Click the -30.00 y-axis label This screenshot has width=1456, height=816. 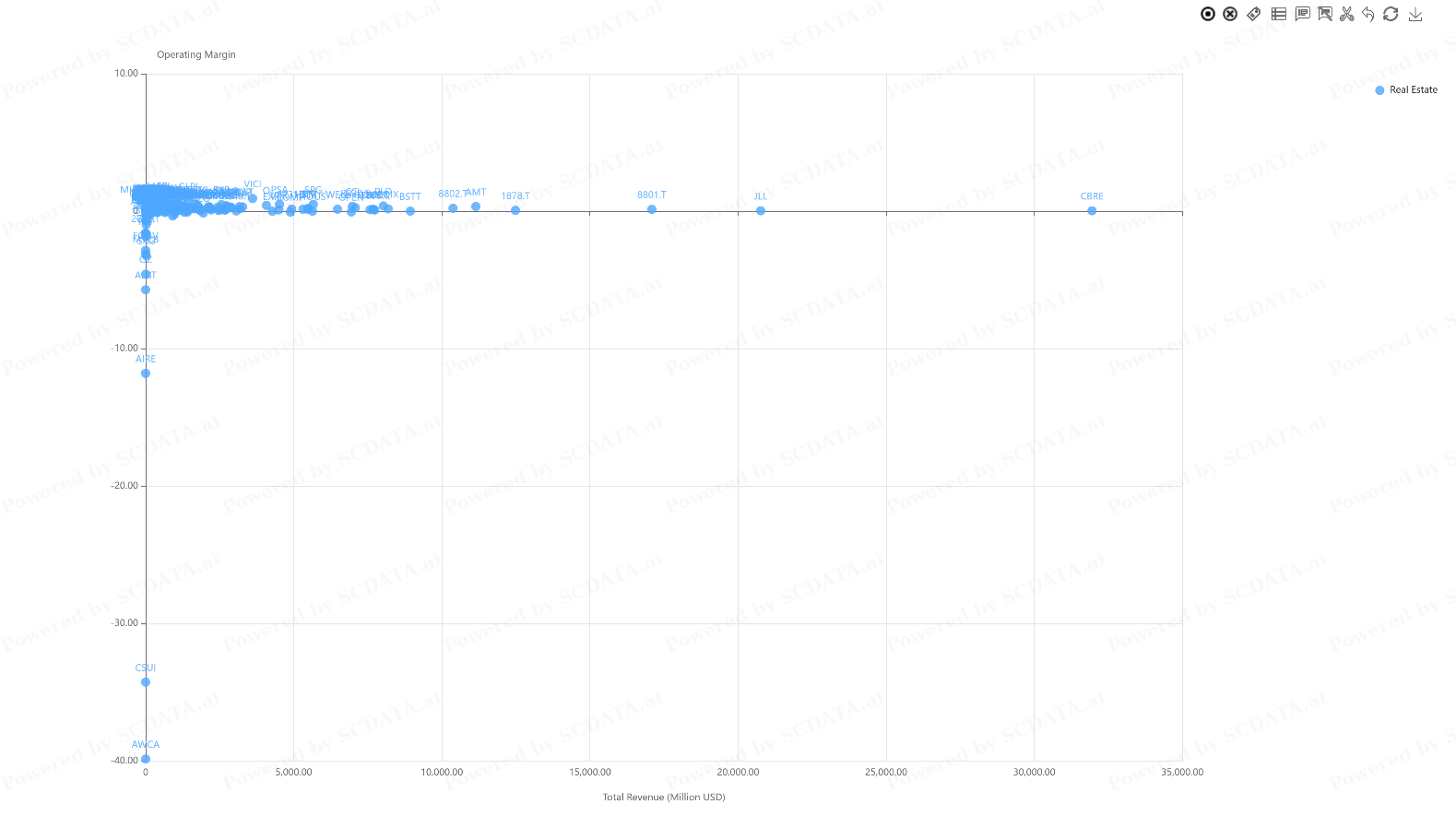point(124,623)
